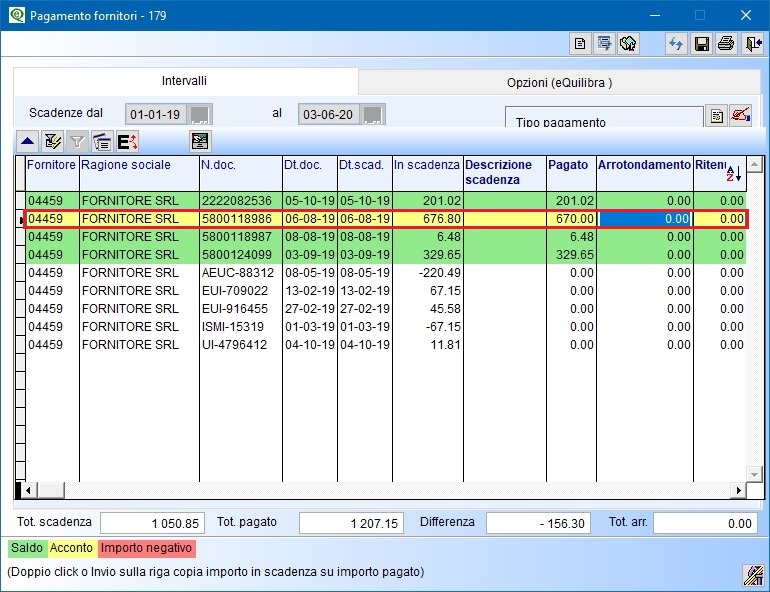Click the In scadenza column header
770x592 pixels.
coord(428,174)
